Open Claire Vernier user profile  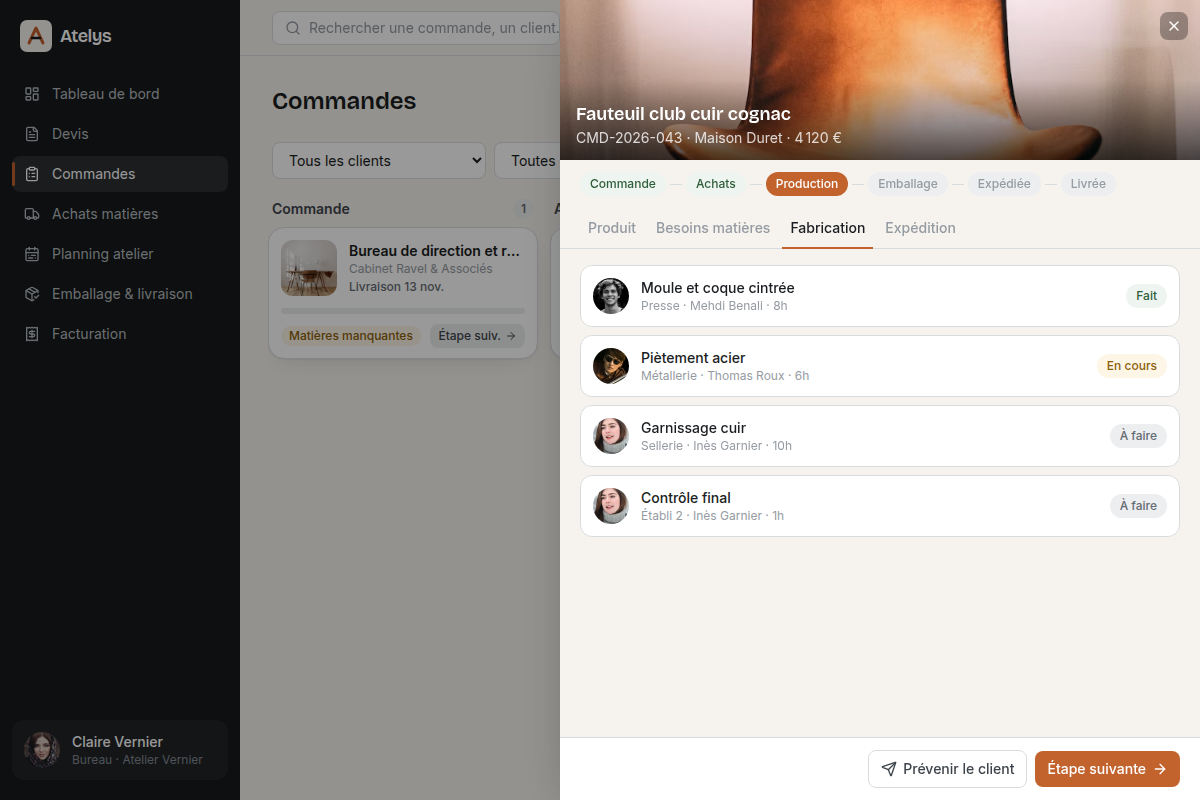[120, 750]
